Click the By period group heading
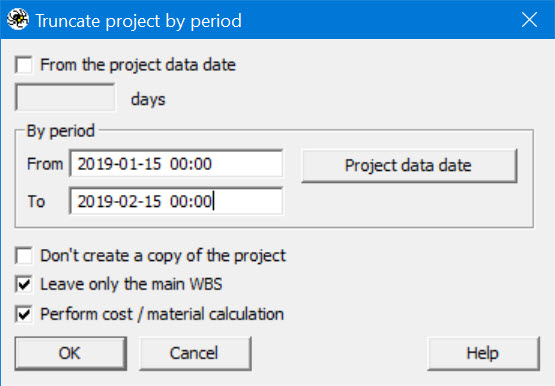 click(x=61, y=131)
